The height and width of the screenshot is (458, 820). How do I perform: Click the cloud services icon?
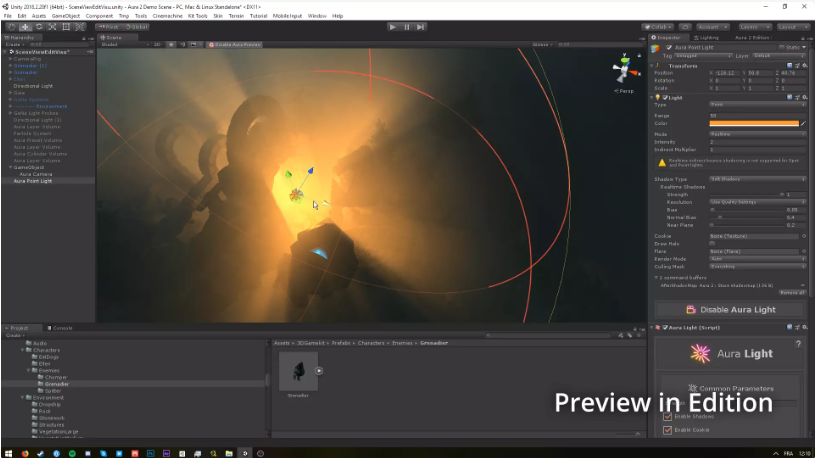685,27
